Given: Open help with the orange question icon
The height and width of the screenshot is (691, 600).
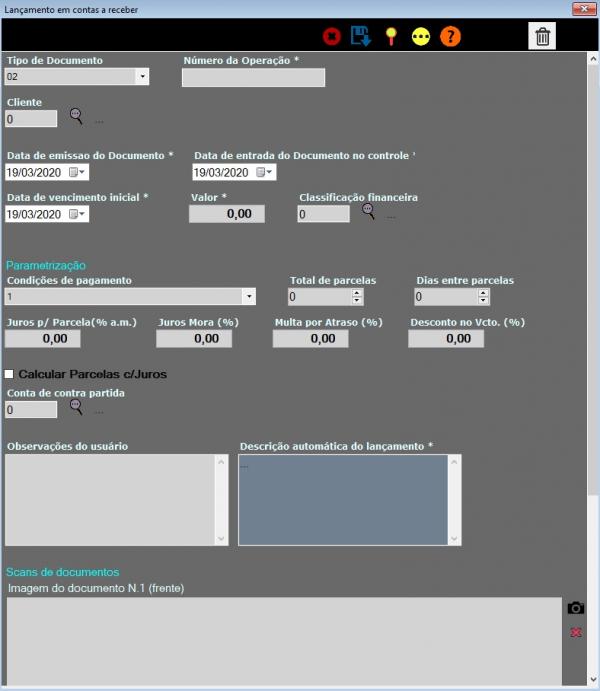Looking at the screenshot, I should point(451,37).
